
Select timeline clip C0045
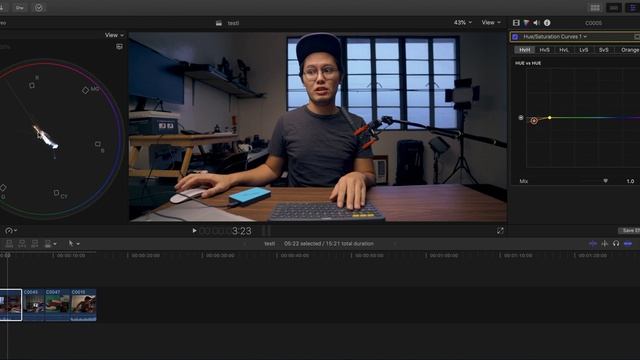point(33,305)
